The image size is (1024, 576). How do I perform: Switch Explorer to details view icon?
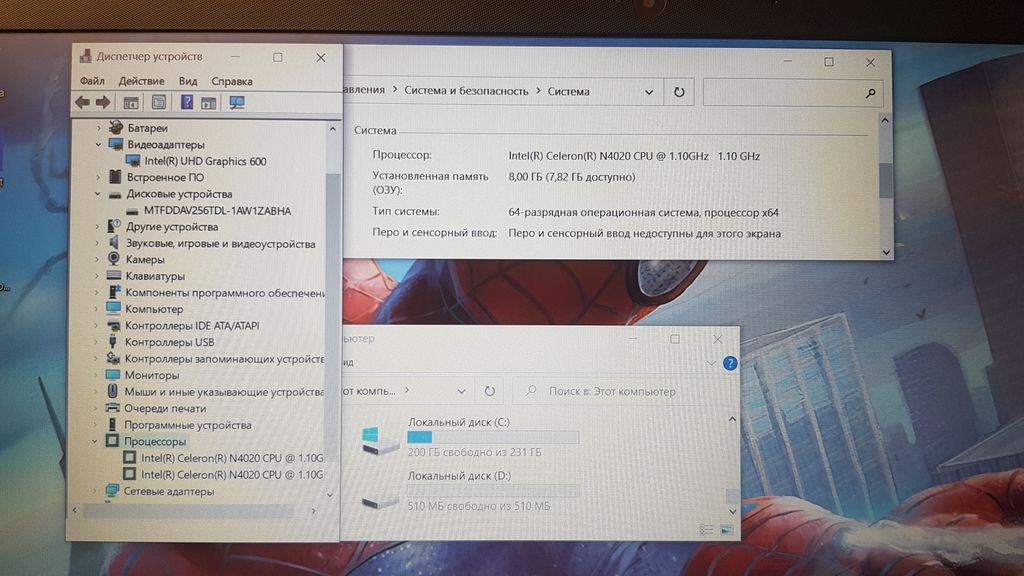(x=707, y=529)
